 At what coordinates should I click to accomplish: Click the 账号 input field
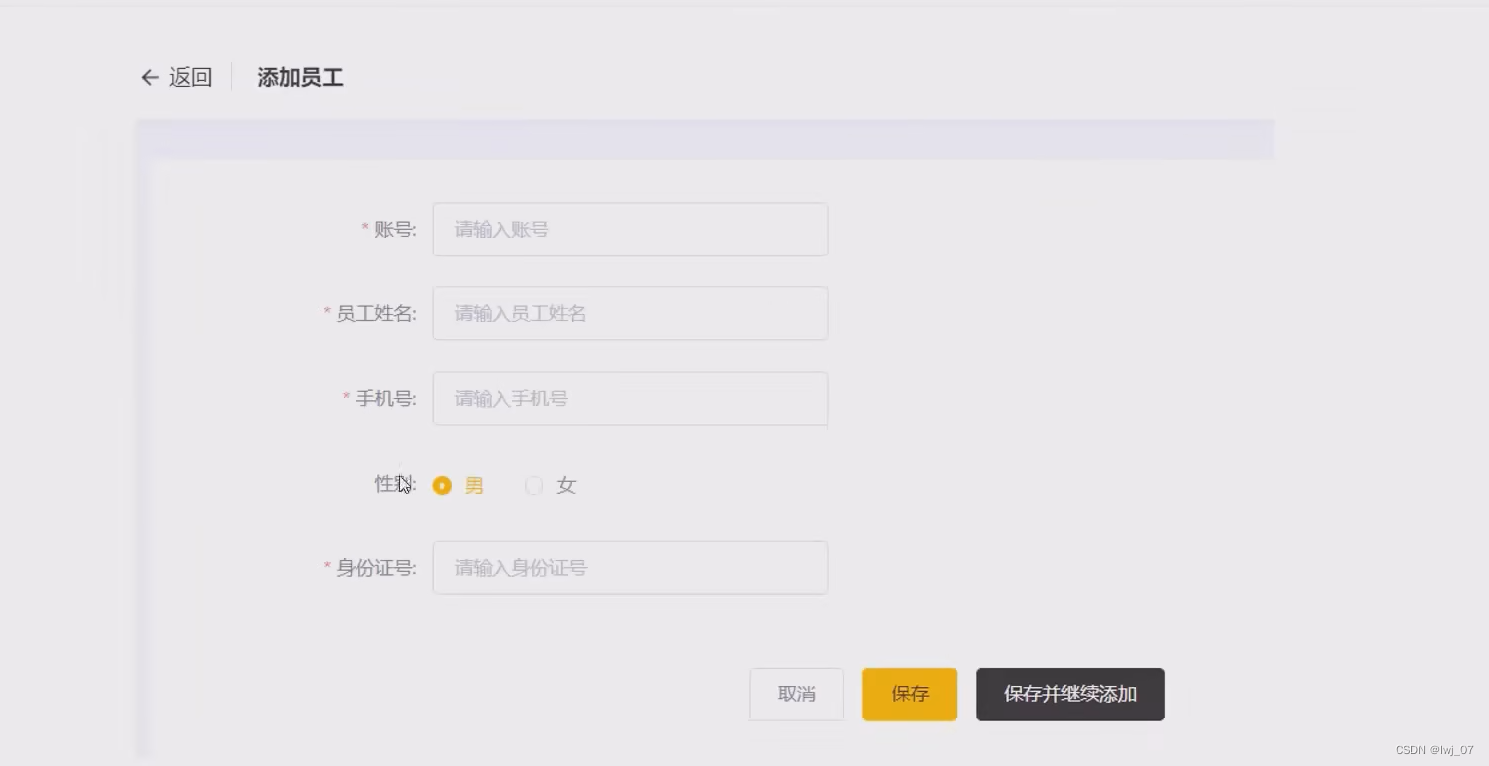(x=630, y=229)
